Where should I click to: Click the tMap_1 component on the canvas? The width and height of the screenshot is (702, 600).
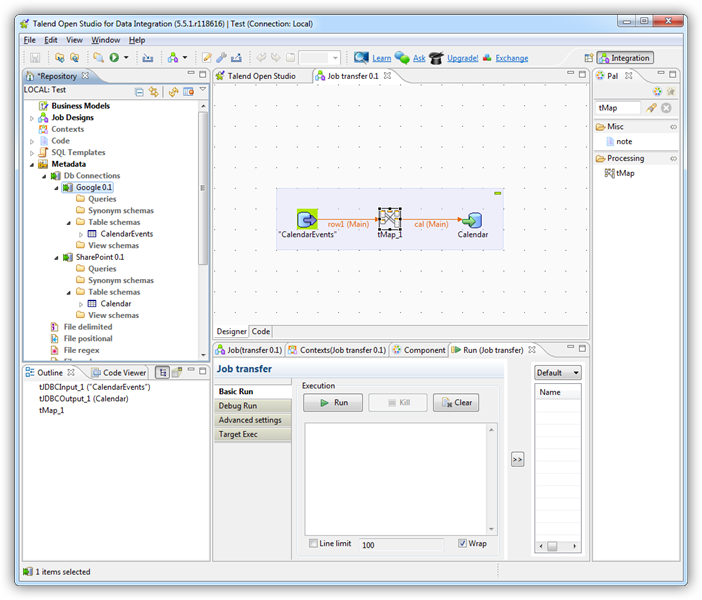(389, 220)
